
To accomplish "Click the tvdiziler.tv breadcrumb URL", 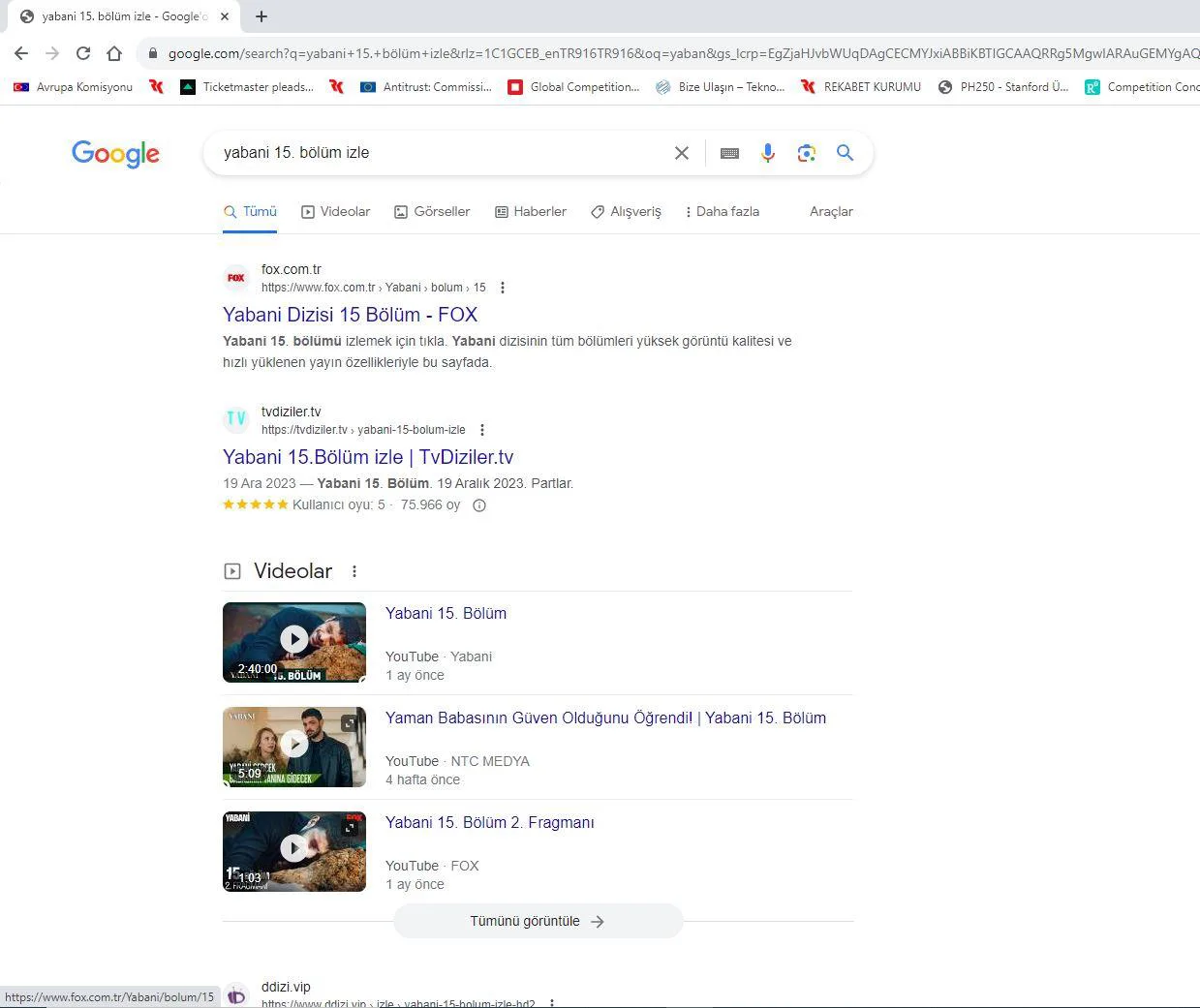I will click(363, 430).
